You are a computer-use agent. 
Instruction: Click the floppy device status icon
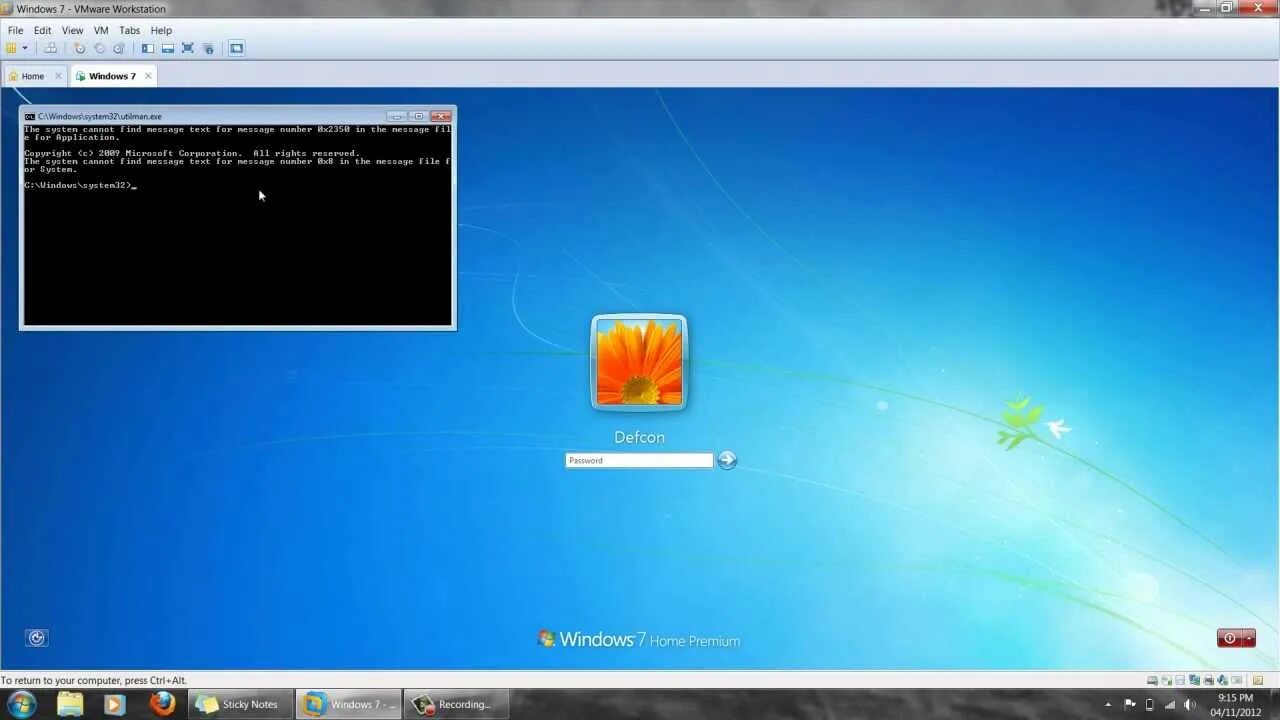1180,680
